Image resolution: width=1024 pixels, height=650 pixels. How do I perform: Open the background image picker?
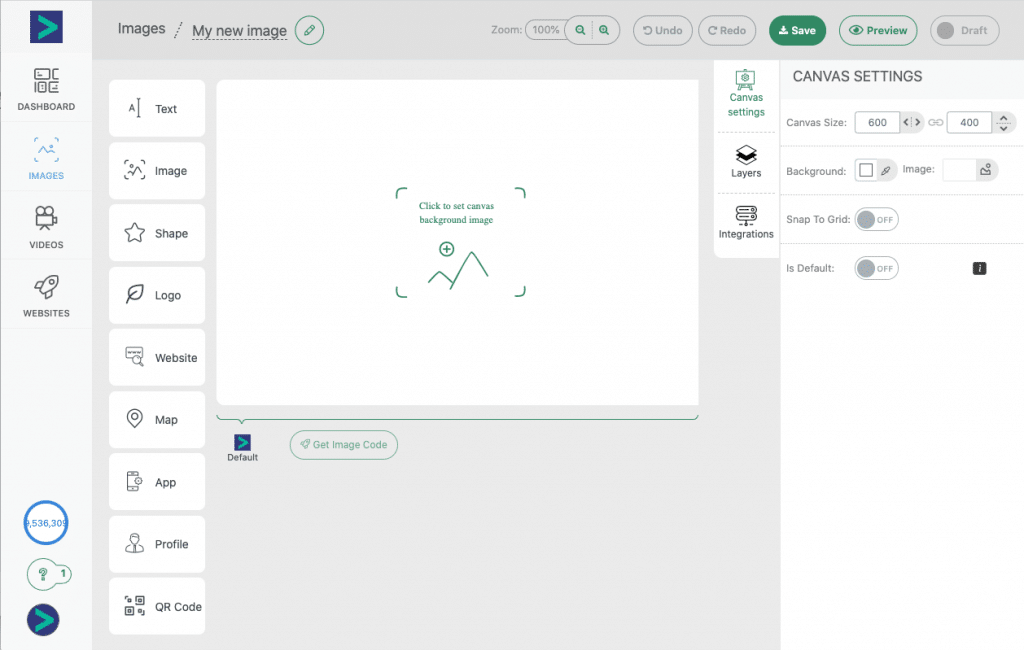click(x=985, y=170)
